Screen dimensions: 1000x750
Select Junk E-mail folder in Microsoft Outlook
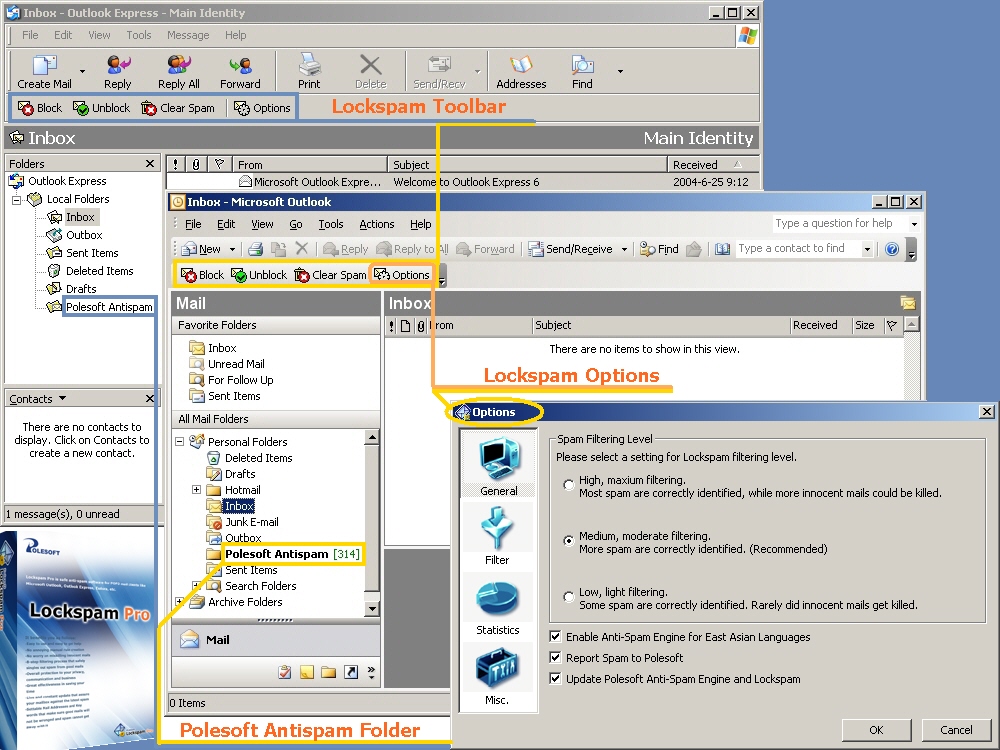[251, 522]
